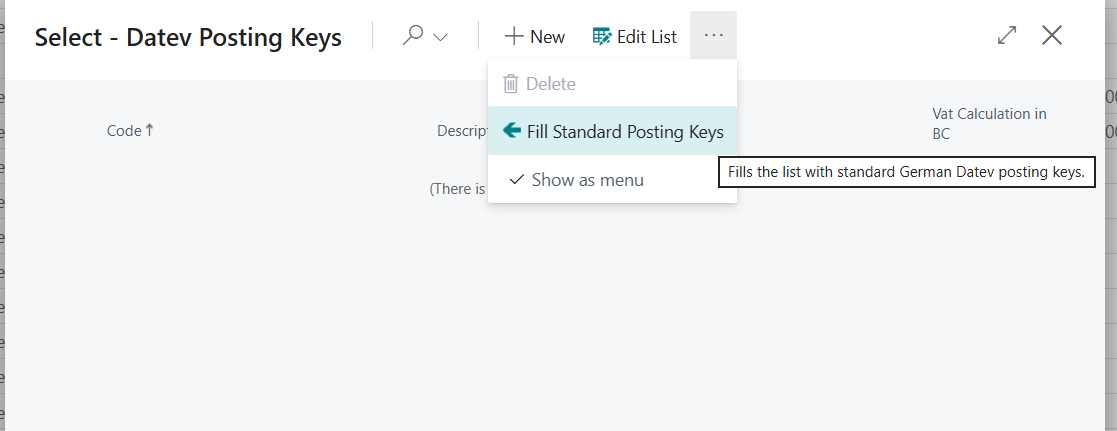
Task: Toggle the "Show as menu" option text
Action: tap(588, 180)
